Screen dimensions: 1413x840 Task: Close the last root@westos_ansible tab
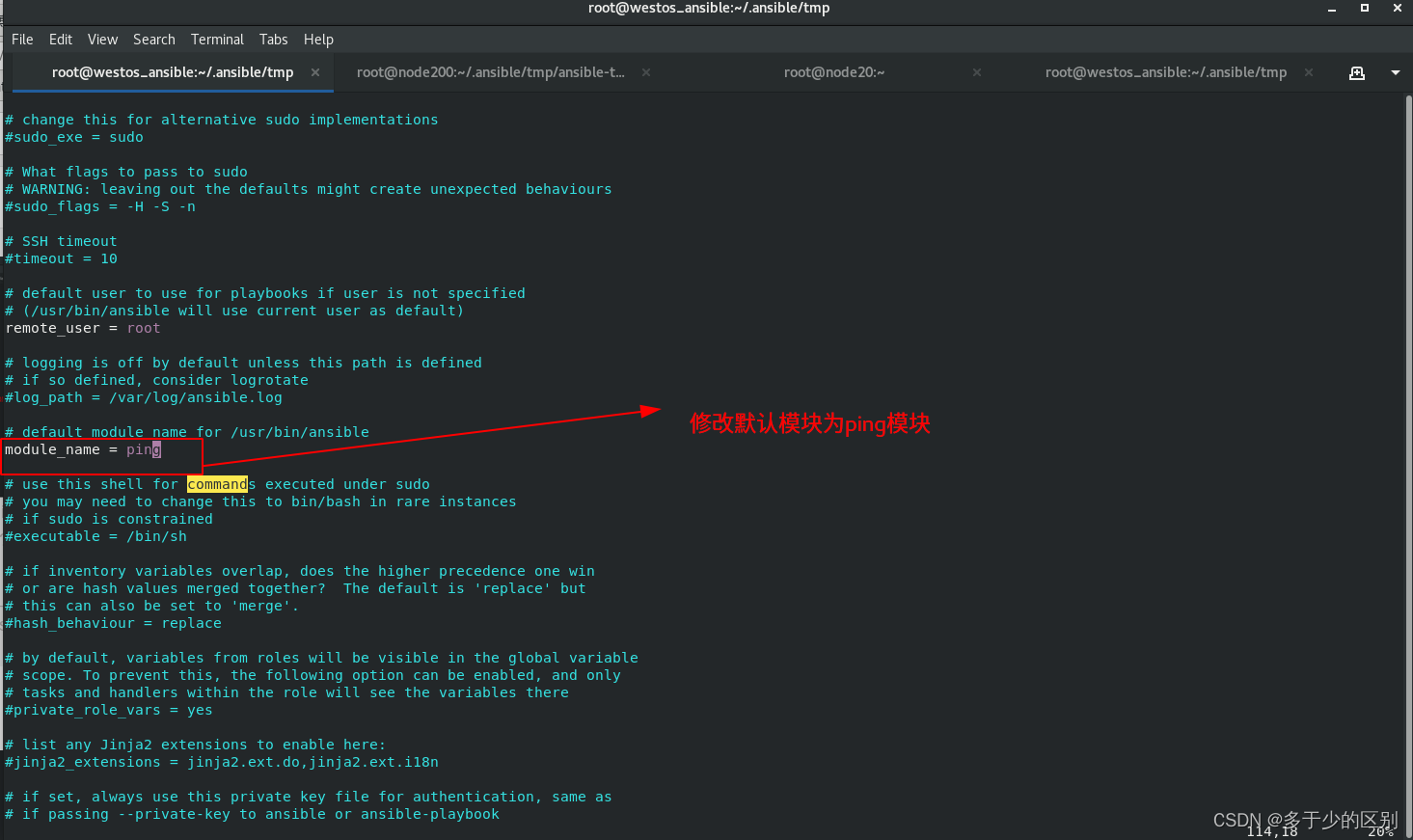click(1309, 72)
